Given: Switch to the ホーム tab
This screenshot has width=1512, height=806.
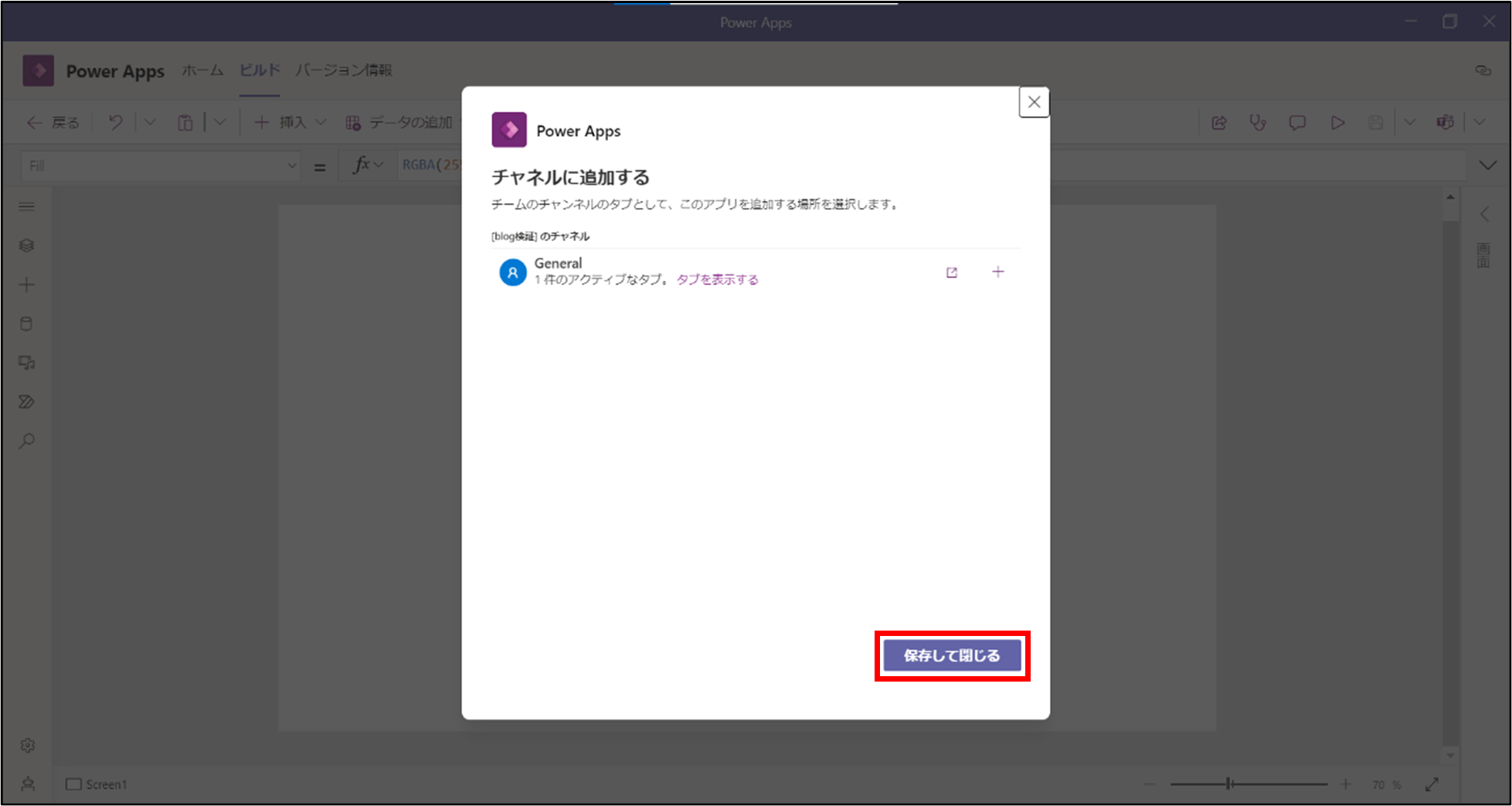Looking at the screenshot, I should pyautogui.click(x=202, y=70).
